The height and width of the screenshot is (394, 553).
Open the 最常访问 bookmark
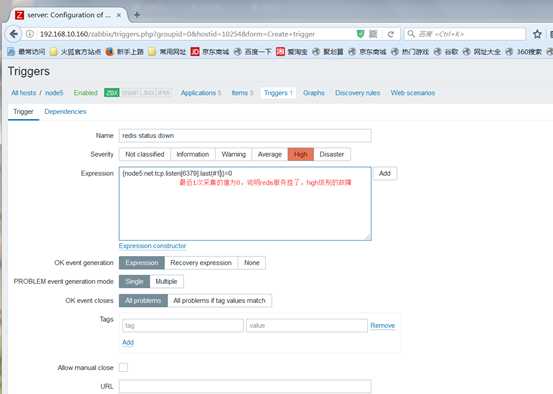[27, 52]
